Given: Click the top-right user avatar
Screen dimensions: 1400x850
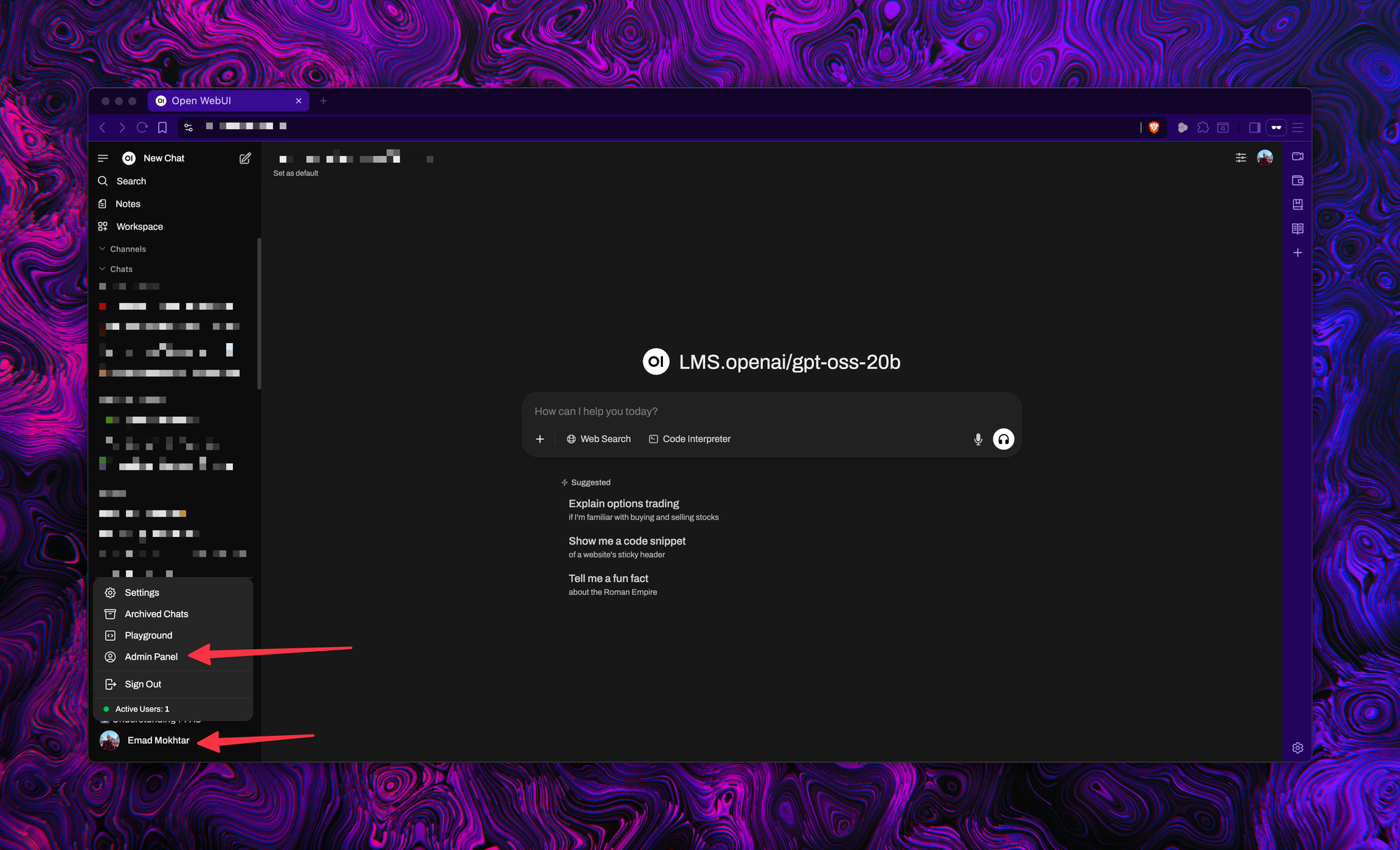Looking at the screenshot, I should click(1265, 158).
